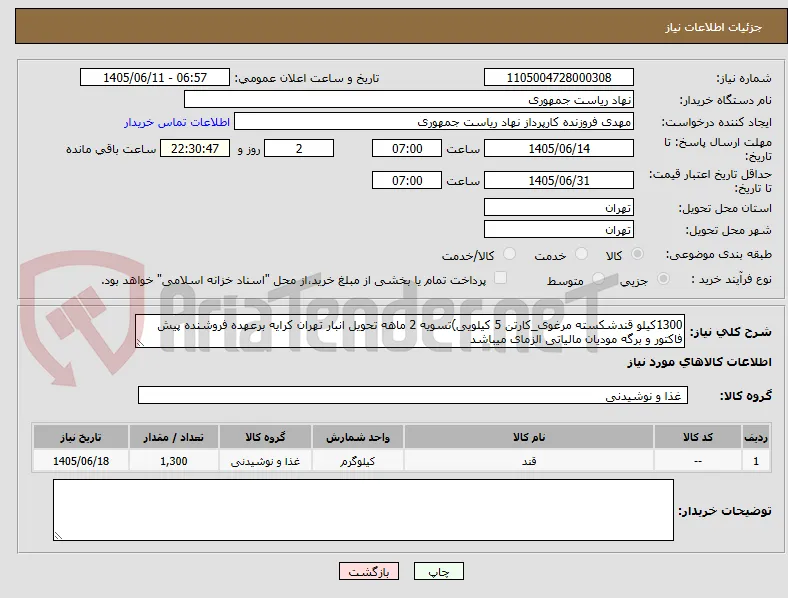This screenshot has height=598, width=788.
Task: Click the remaining days field showing 2
Action: click(x=299, y=148)
